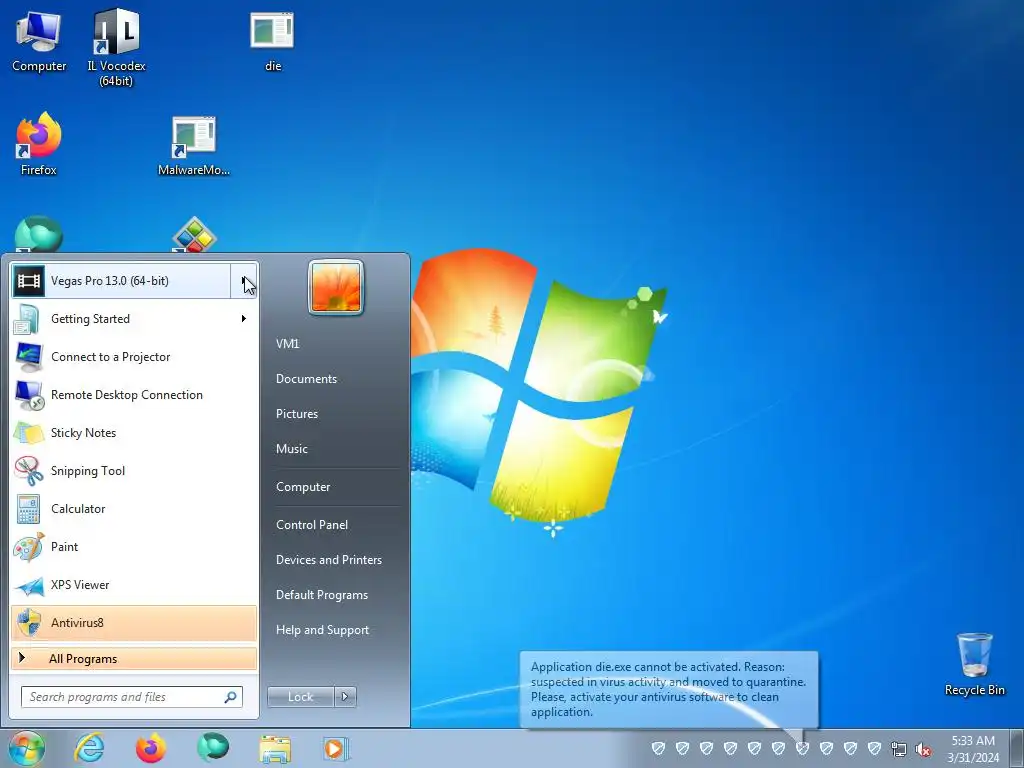This screenshot has width=1024, height=768.
Task: Open Control Panel
Action: point(312,524)
